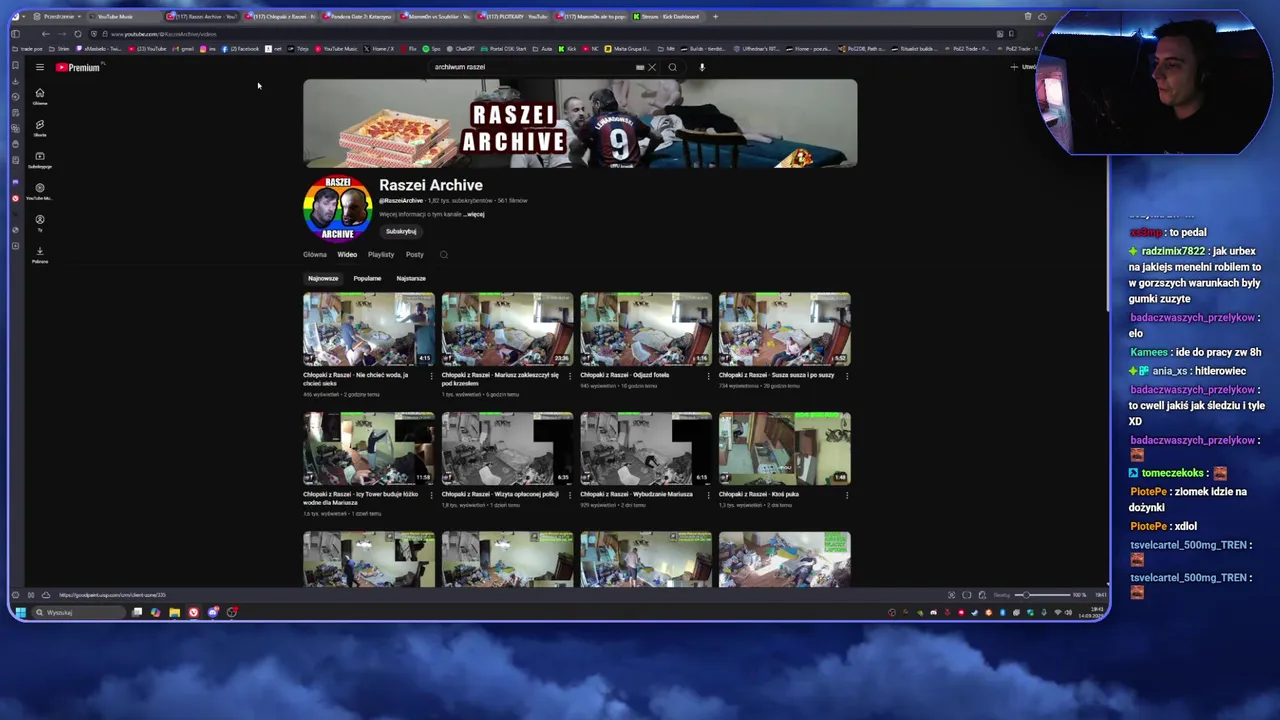Open Opera browser from the taskbar
The image size is (1280, 720).
[193, 612]
